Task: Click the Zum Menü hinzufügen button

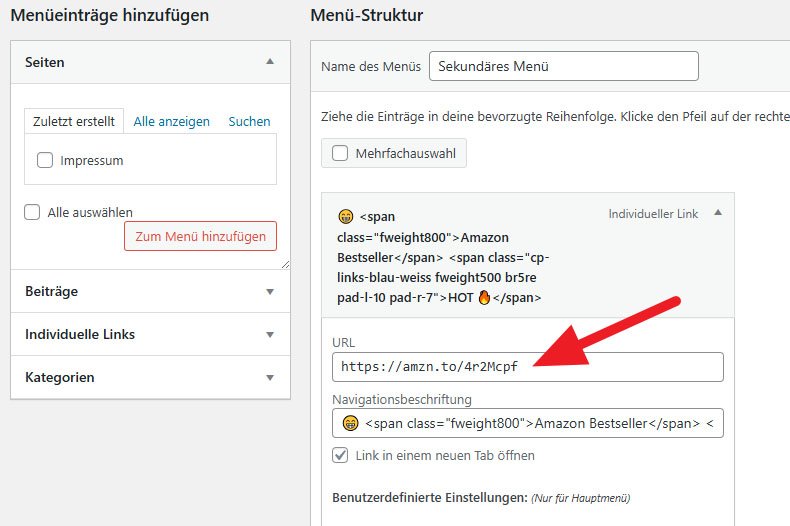Action: tap(200, 237)
